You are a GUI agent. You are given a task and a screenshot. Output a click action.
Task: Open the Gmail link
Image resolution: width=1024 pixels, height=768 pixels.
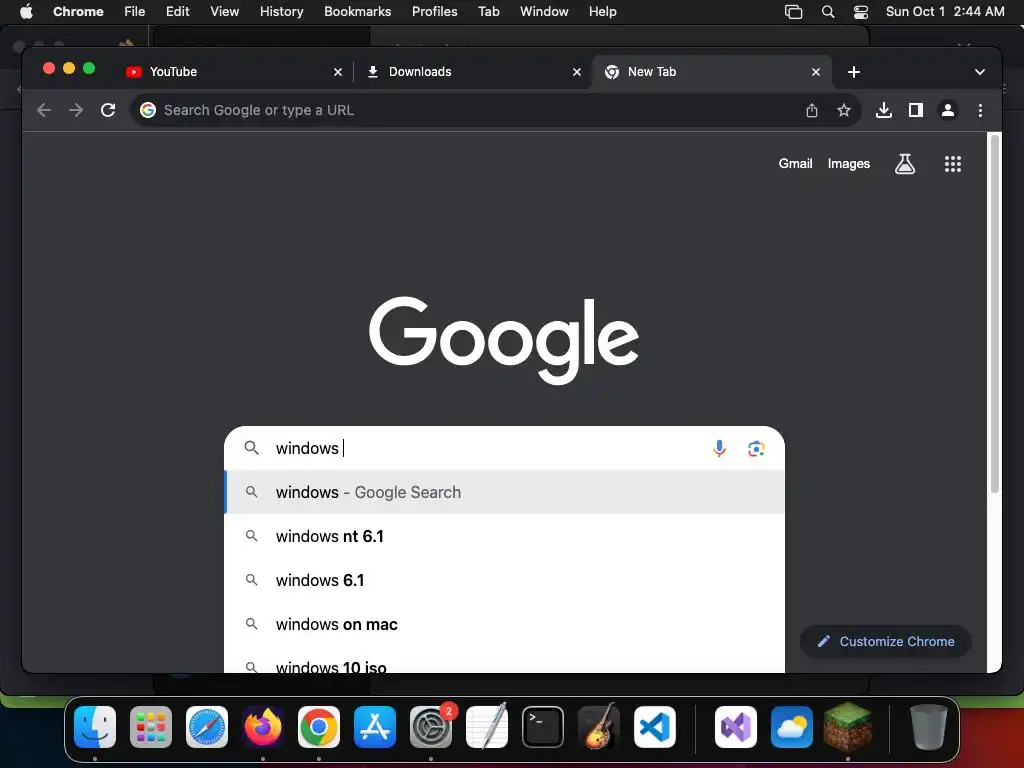[x=795, y=164]
